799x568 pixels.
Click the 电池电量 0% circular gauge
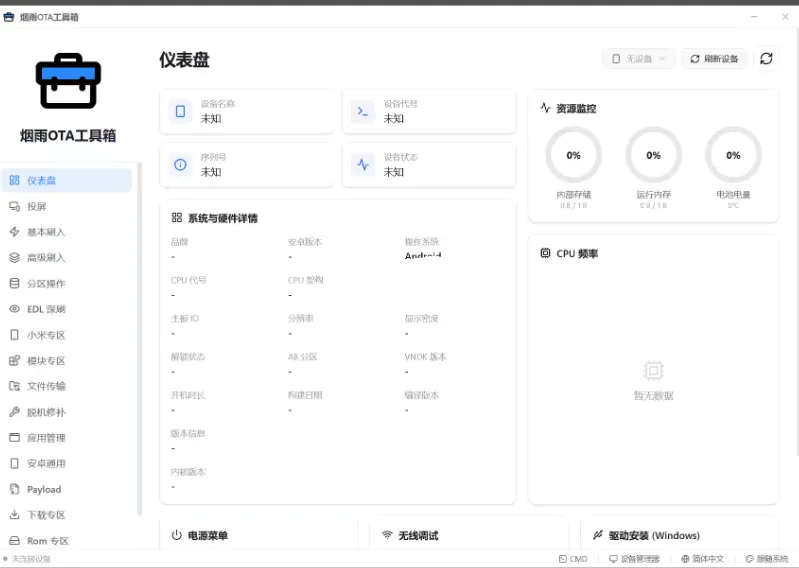click(733, 155)
